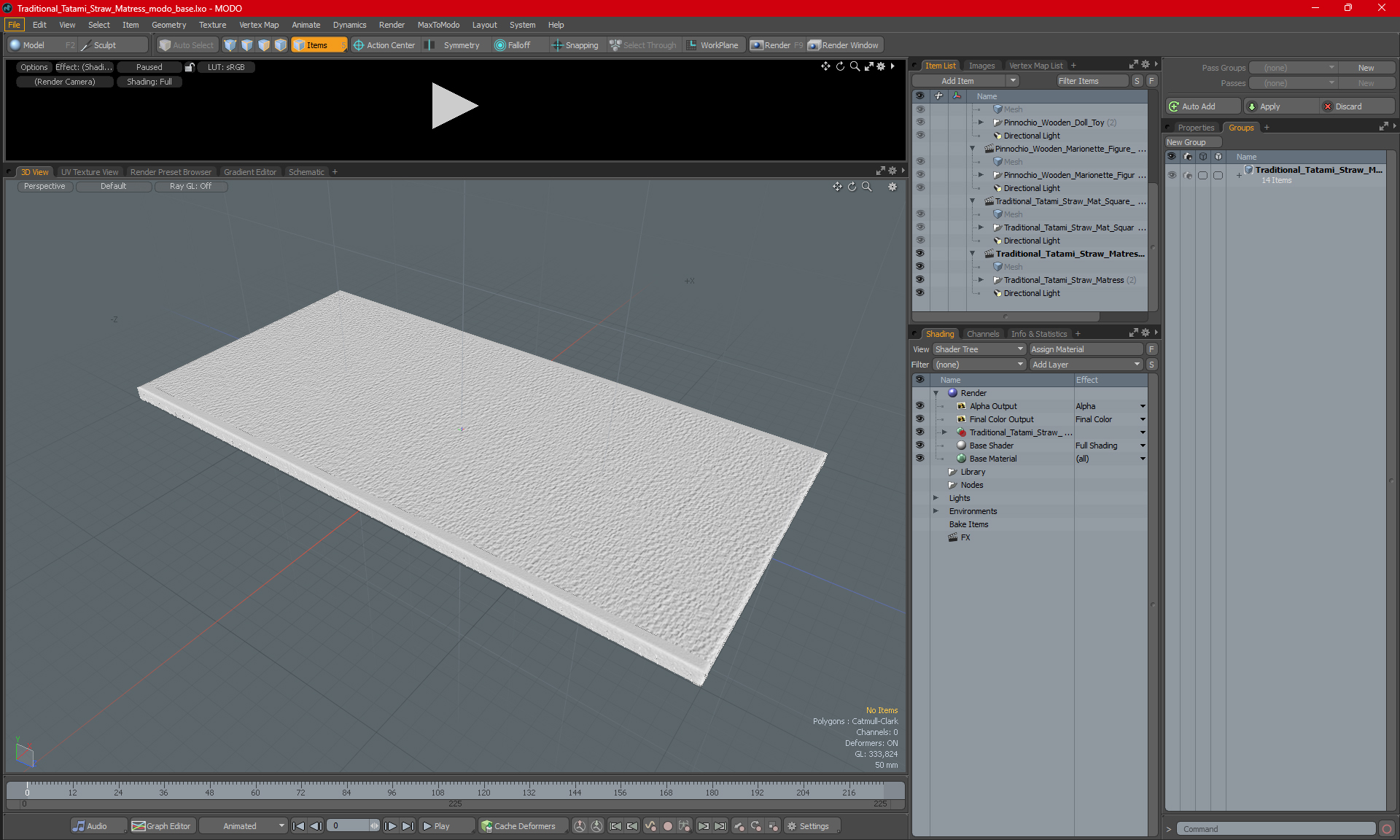1400x840 pixels.
Task: Click Auto Add button
Action: pos(1202,106)
